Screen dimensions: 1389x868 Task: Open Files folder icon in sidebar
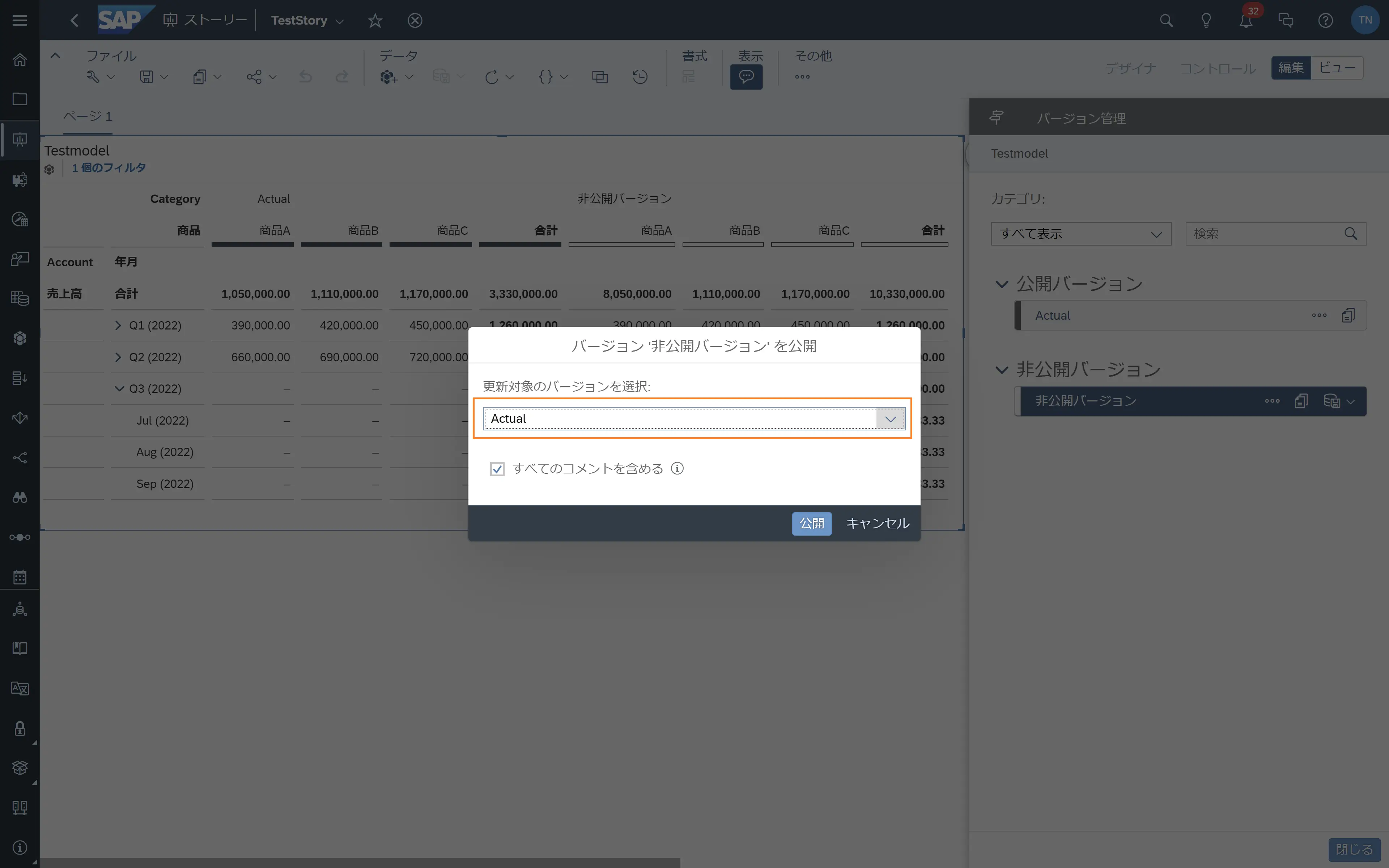tap(20, 99)
